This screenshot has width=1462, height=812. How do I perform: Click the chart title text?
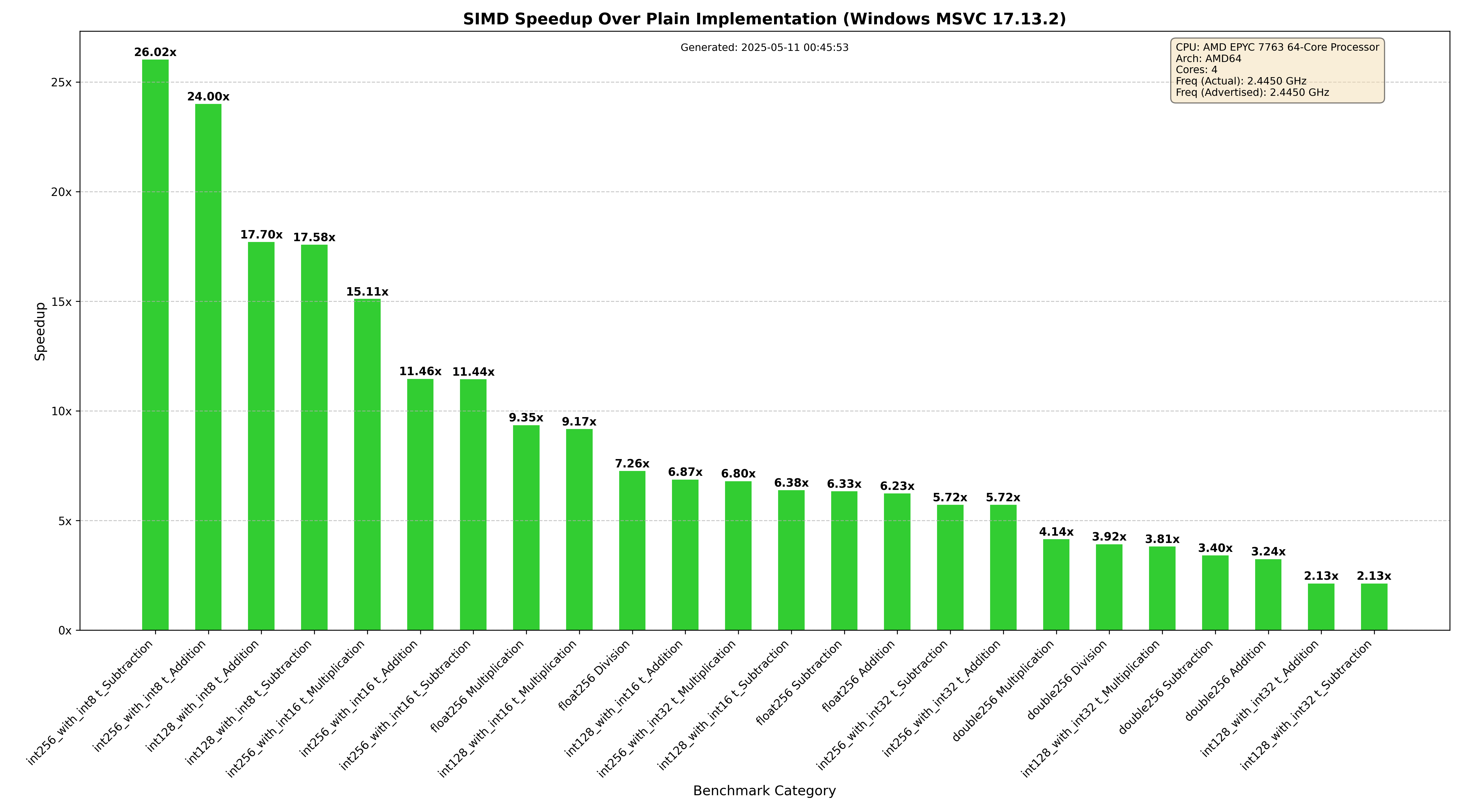[764, 19]
